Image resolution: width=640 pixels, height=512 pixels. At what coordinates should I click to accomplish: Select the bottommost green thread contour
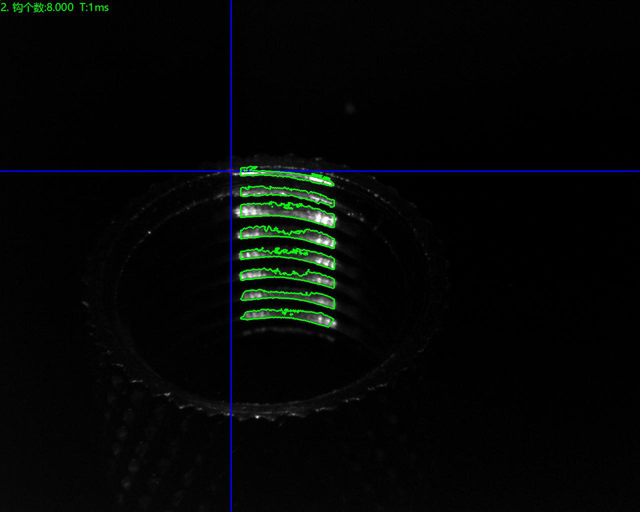pyautogui.click(x=287, y=318)
